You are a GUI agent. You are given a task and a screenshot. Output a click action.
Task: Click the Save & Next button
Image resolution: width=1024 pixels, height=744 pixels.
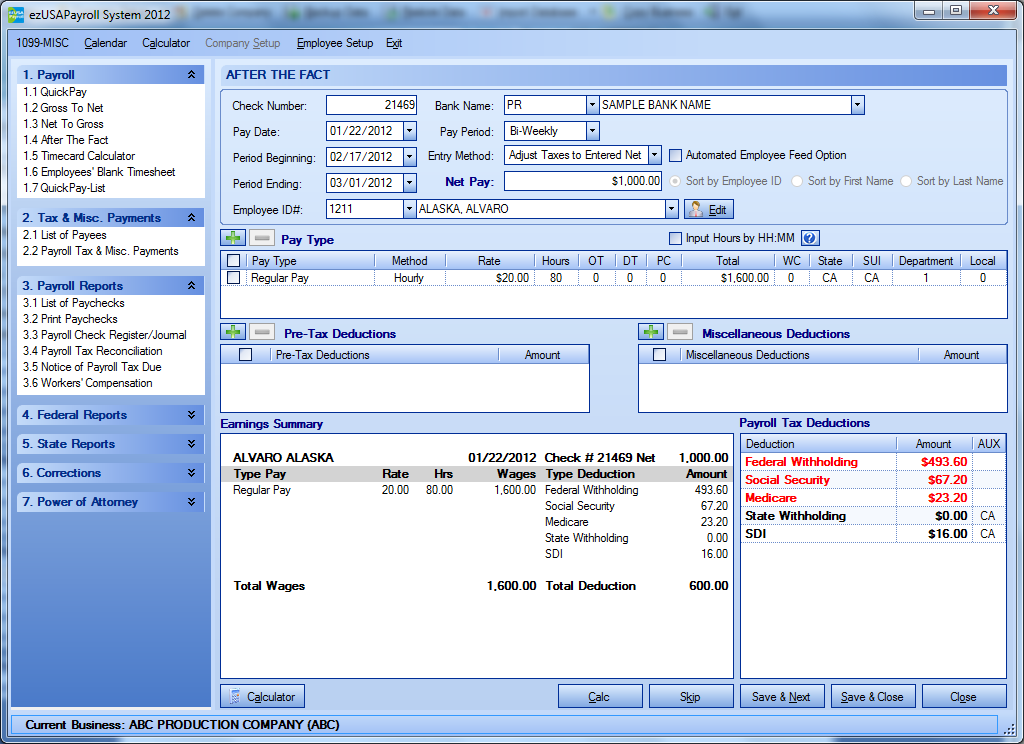[780, 697]
